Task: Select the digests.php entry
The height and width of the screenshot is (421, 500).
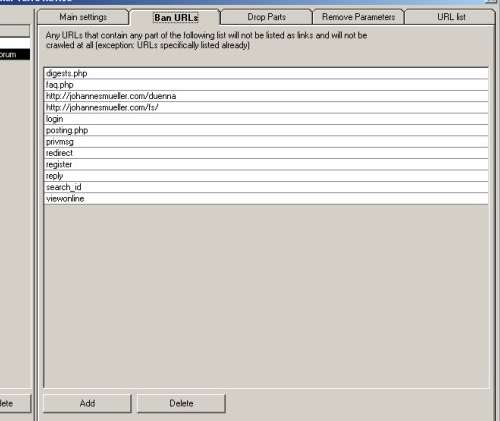Action: (266, 73)
